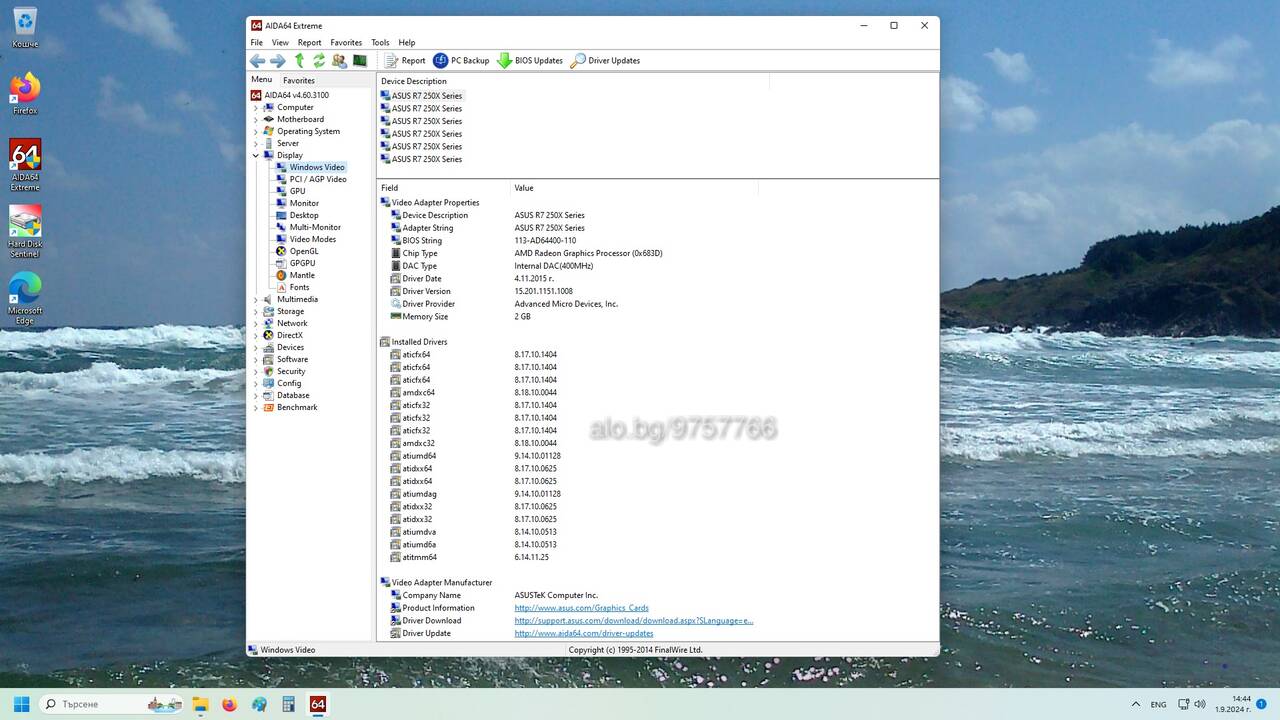The height and width of the screenshot is (720, 1280).
Task: Expand the Server tree node
Action: 256,143
